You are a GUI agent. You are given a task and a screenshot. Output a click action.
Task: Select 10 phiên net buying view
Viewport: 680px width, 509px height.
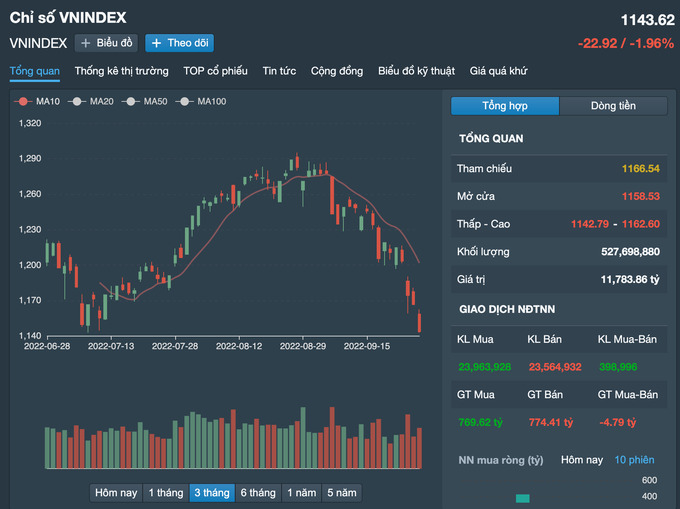coord(634,459)
